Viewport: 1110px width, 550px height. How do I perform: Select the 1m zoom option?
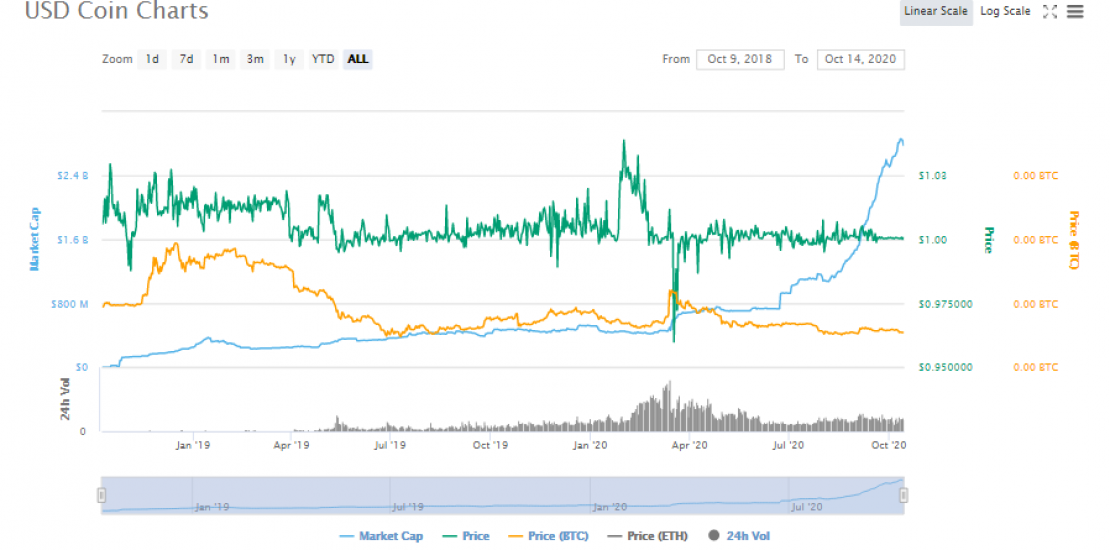click(220, 59)
